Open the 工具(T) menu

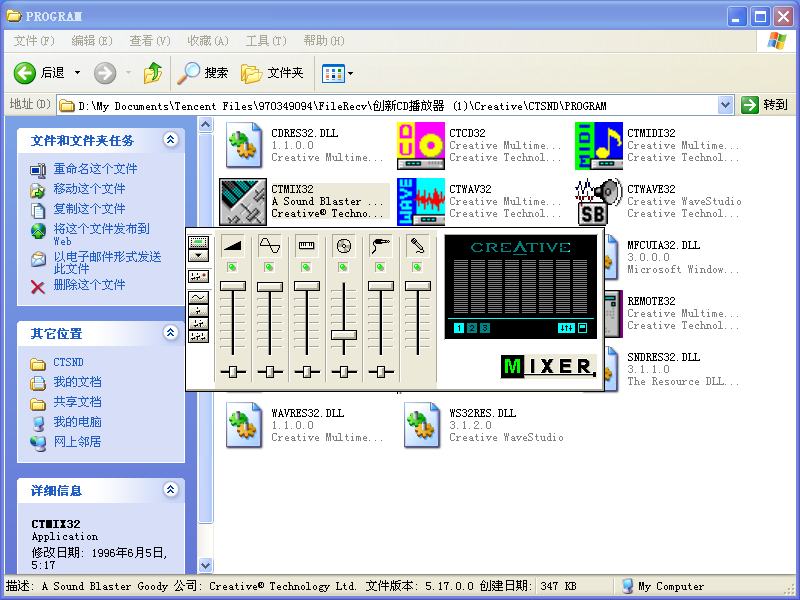coord(265,41)
